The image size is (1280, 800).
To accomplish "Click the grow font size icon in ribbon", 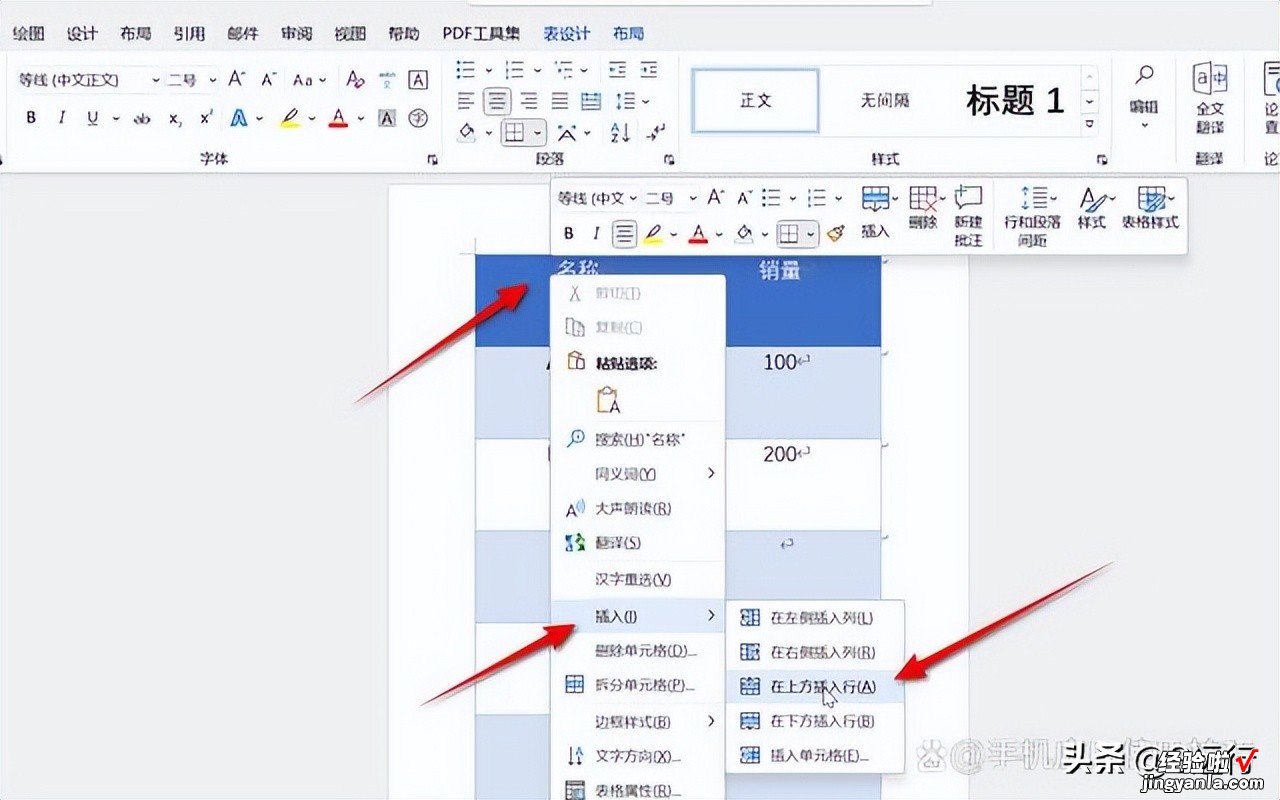I will pos(236,80).
